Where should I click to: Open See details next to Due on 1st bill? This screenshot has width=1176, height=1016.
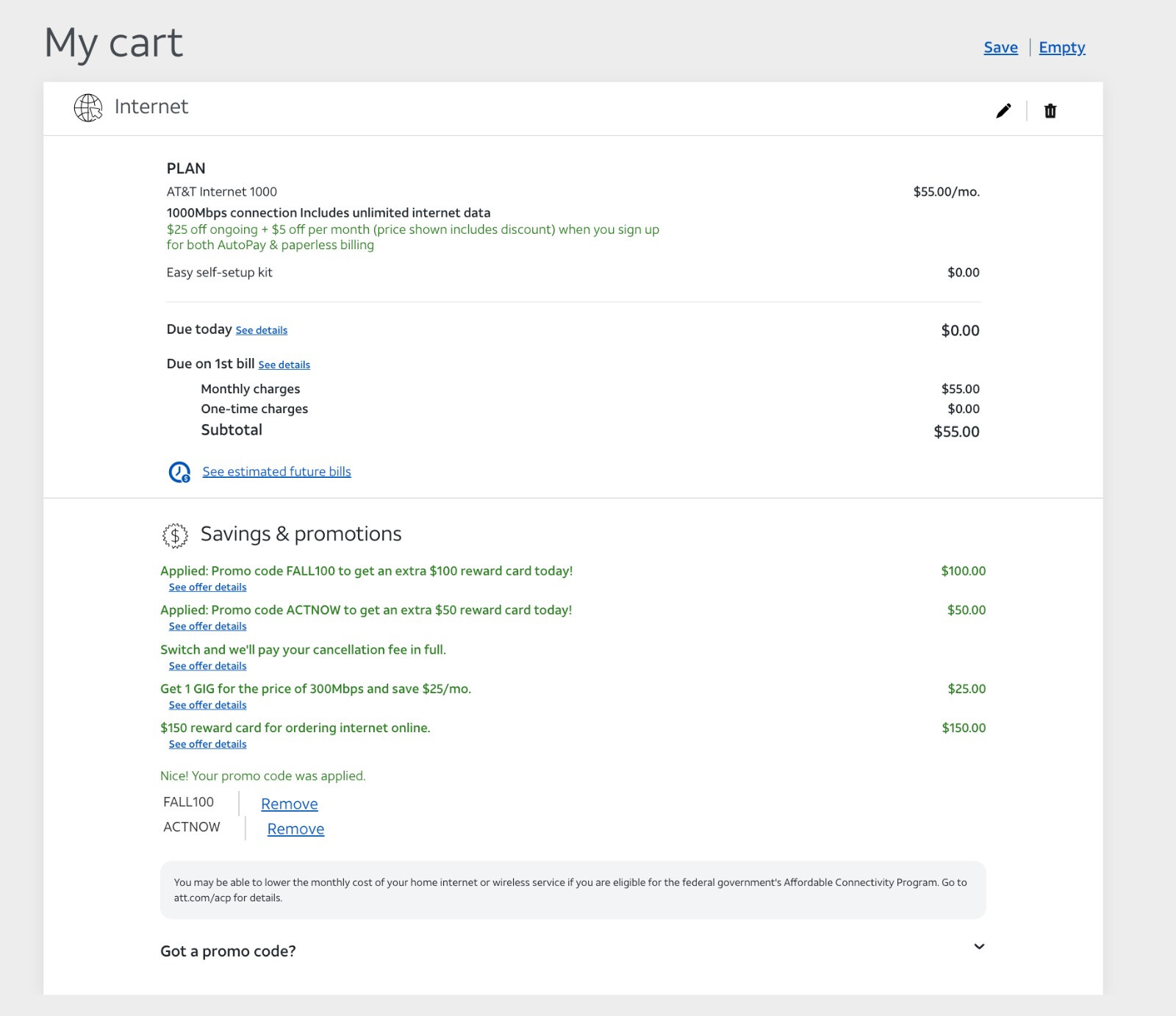[x=284, y=365]
